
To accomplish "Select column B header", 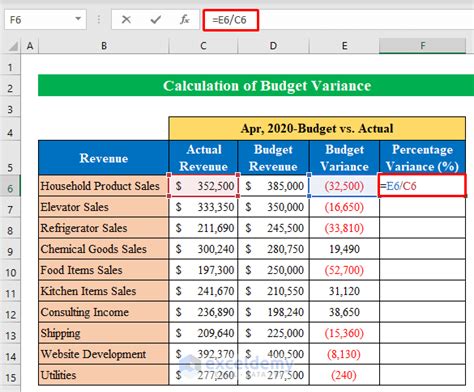I will (x=104, y=46).
